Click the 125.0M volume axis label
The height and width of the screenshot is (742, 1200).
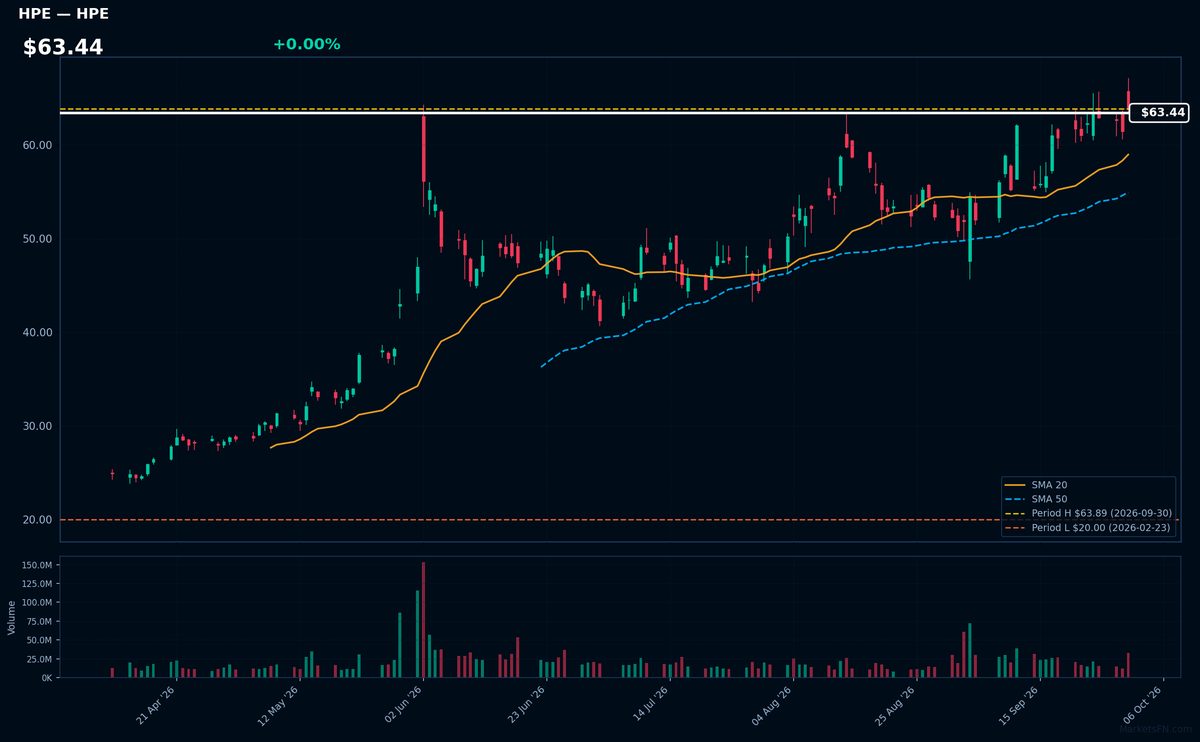[38, 584]
